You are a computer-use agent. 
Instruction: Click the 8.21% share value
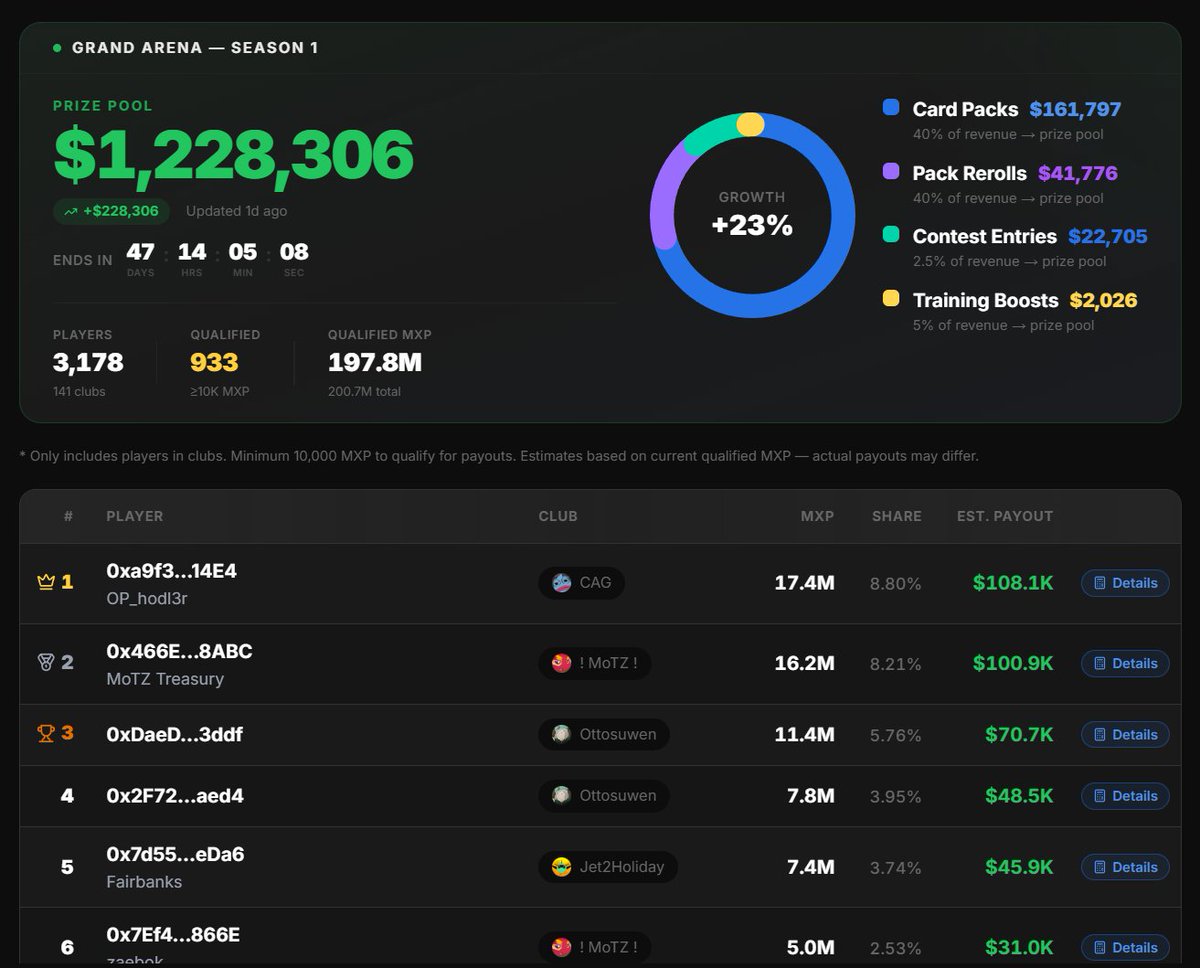coord(896,663)
